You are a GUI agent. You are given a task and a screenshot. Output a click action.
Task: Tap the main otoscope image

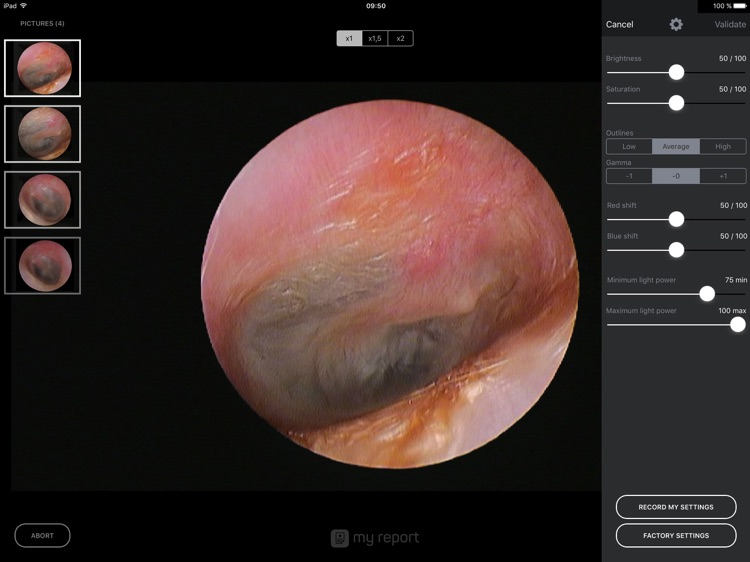(x=390, y=284)
